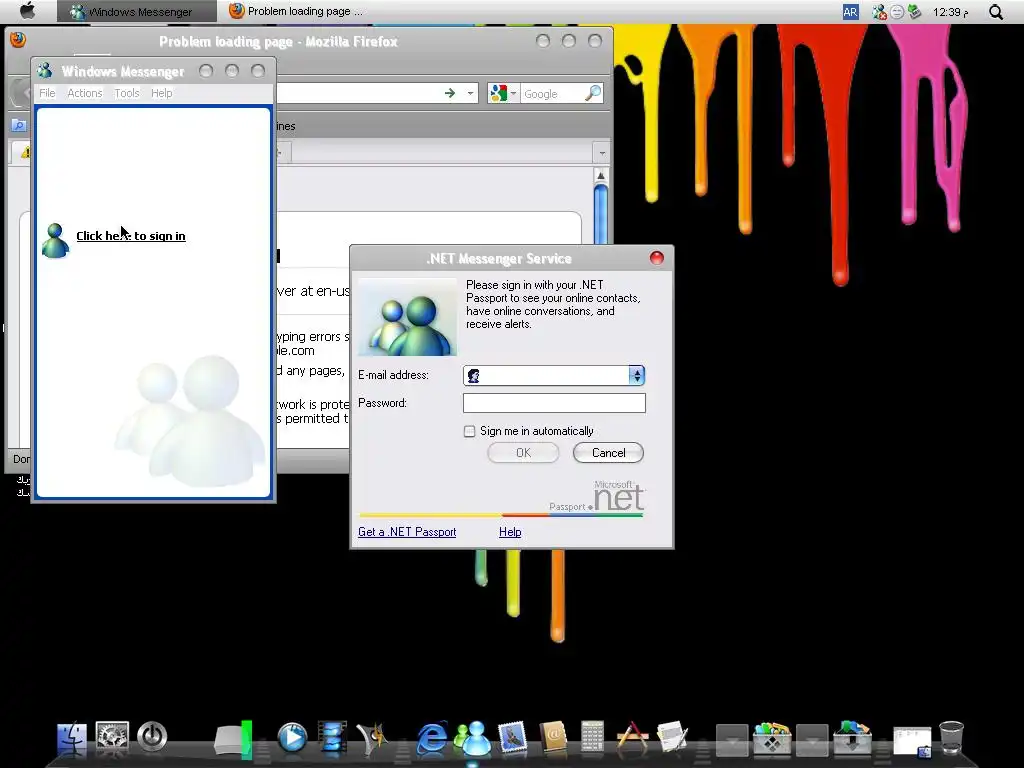
Task: Open System Preferences gear icon in dock
Action: pyautogui.click(x=112, y=737)
